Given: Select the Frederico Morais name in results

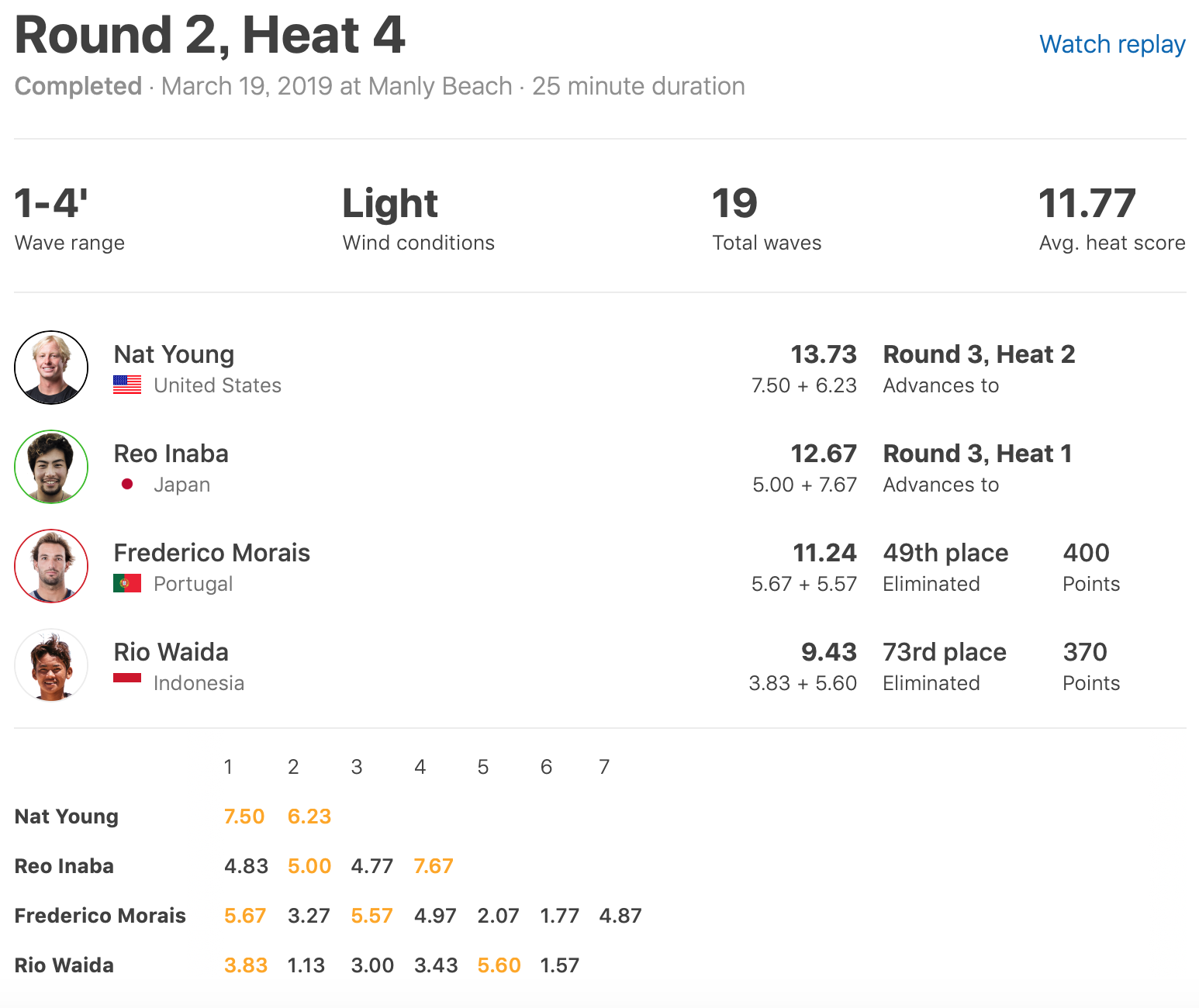Looking at the screenshot, I should point(212,553).
